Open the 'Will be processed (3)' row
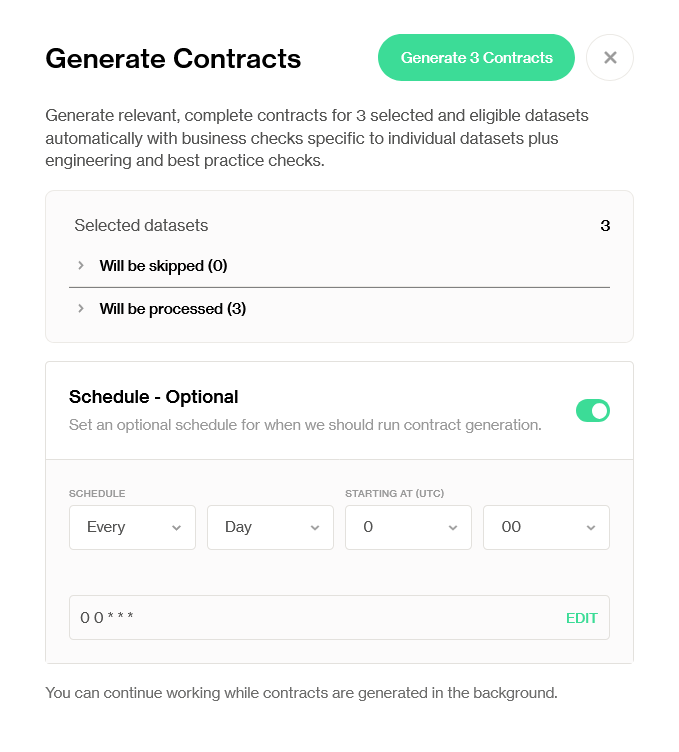Viewport: 679px width, 752px height. click(173, 309)
